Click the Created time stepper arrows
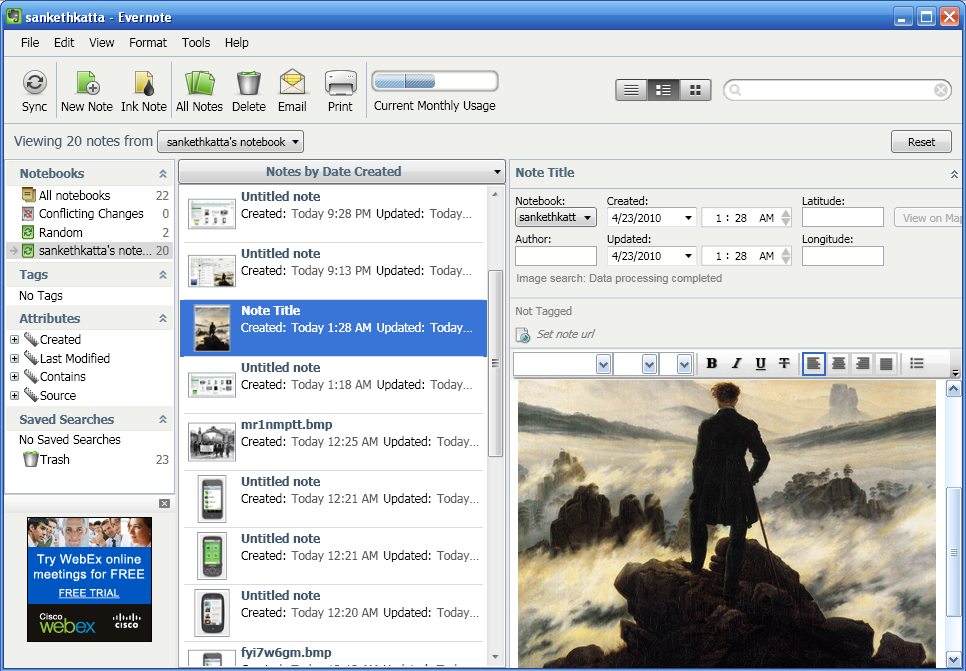Image resolution: width=966 pixels, height=671 pixels. (786, 218)
